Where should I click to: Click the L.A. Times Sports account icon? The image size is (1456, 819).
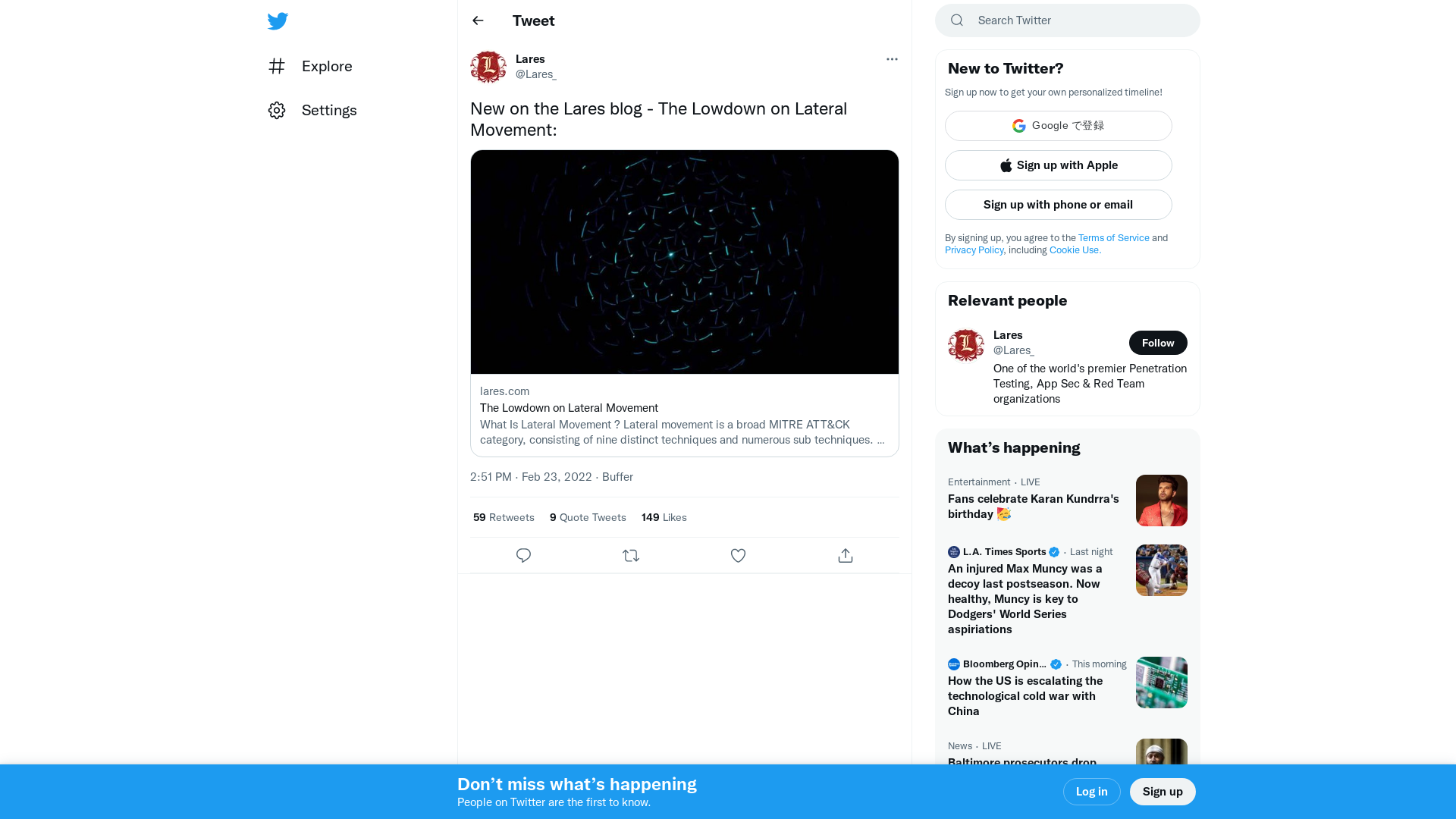(x=954, y=552)
